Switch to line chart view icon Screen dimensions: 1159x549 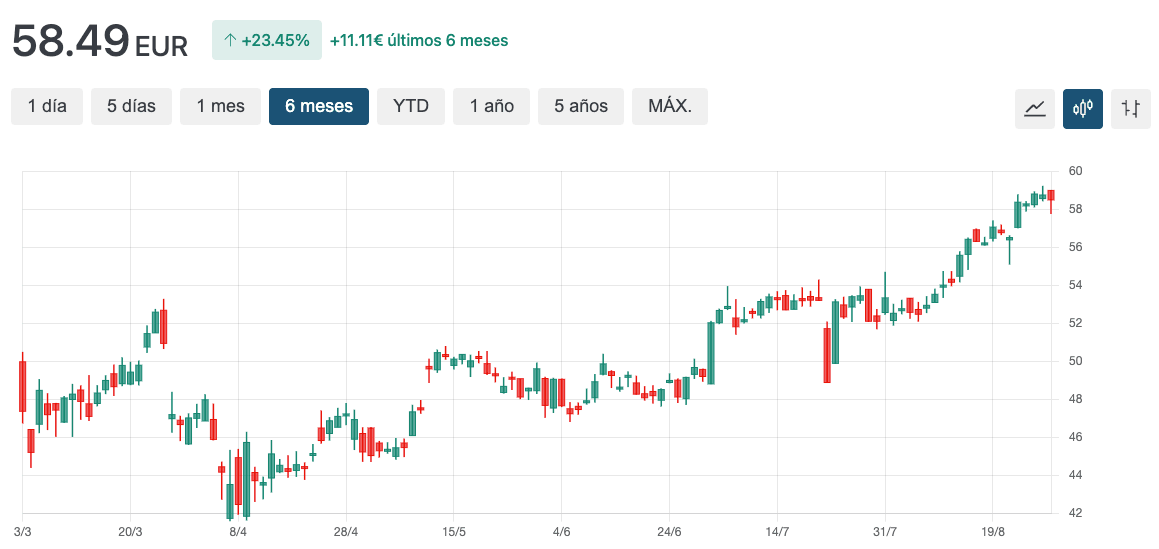point(1035,108)
